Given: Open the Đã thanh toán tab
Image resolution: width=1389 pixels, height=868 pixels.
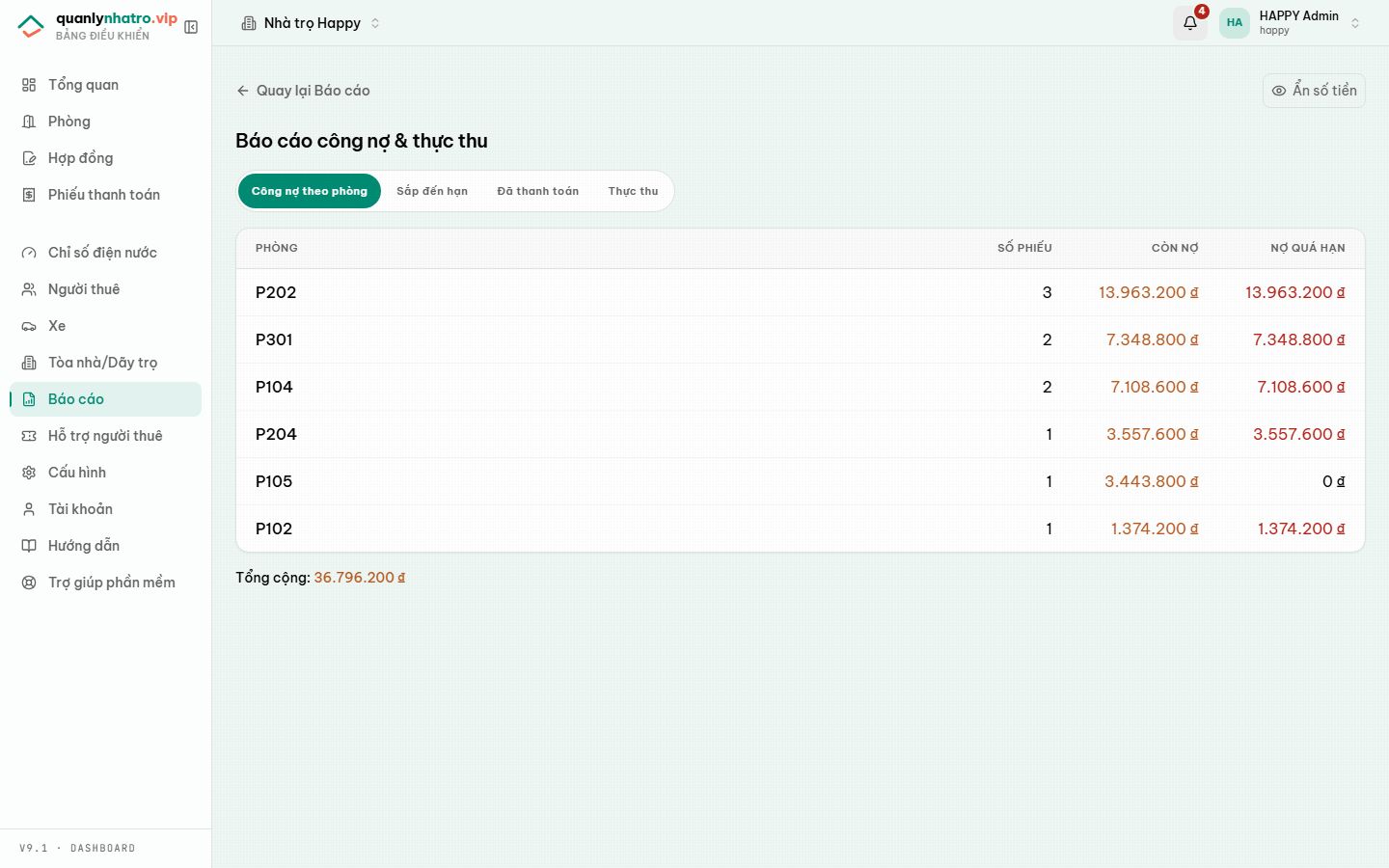Looking at the screenshot, I should point(538,191).
